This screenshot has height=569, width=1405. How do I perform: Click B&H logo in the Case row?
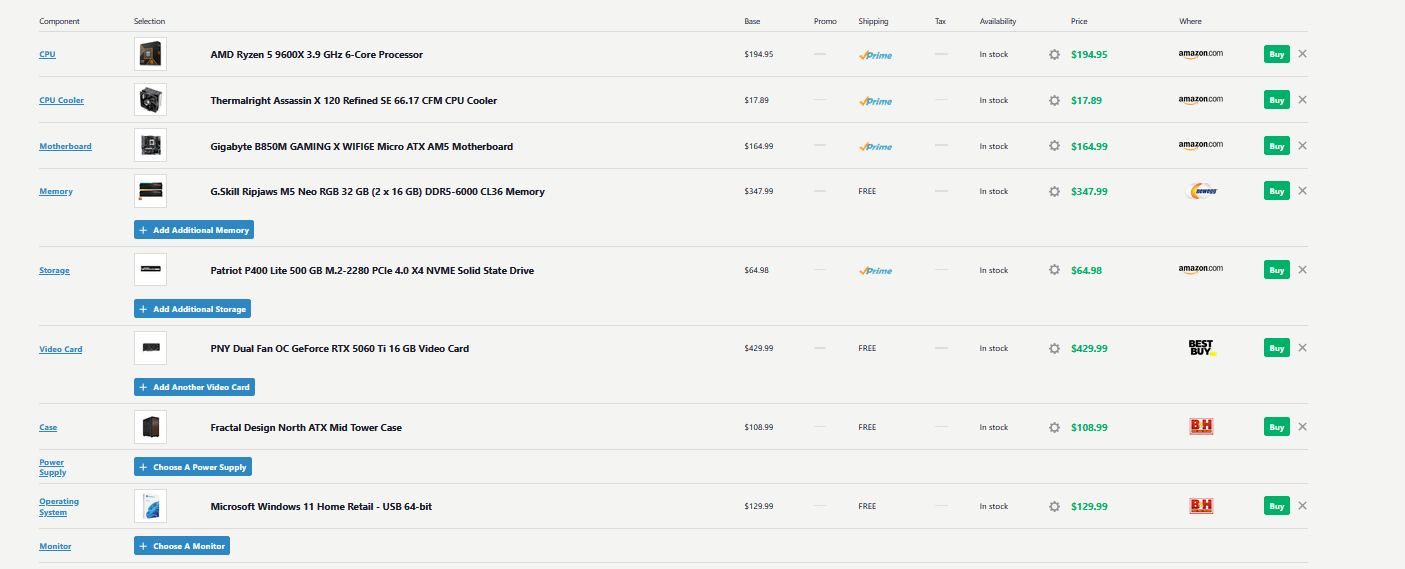pos(1201,427)
